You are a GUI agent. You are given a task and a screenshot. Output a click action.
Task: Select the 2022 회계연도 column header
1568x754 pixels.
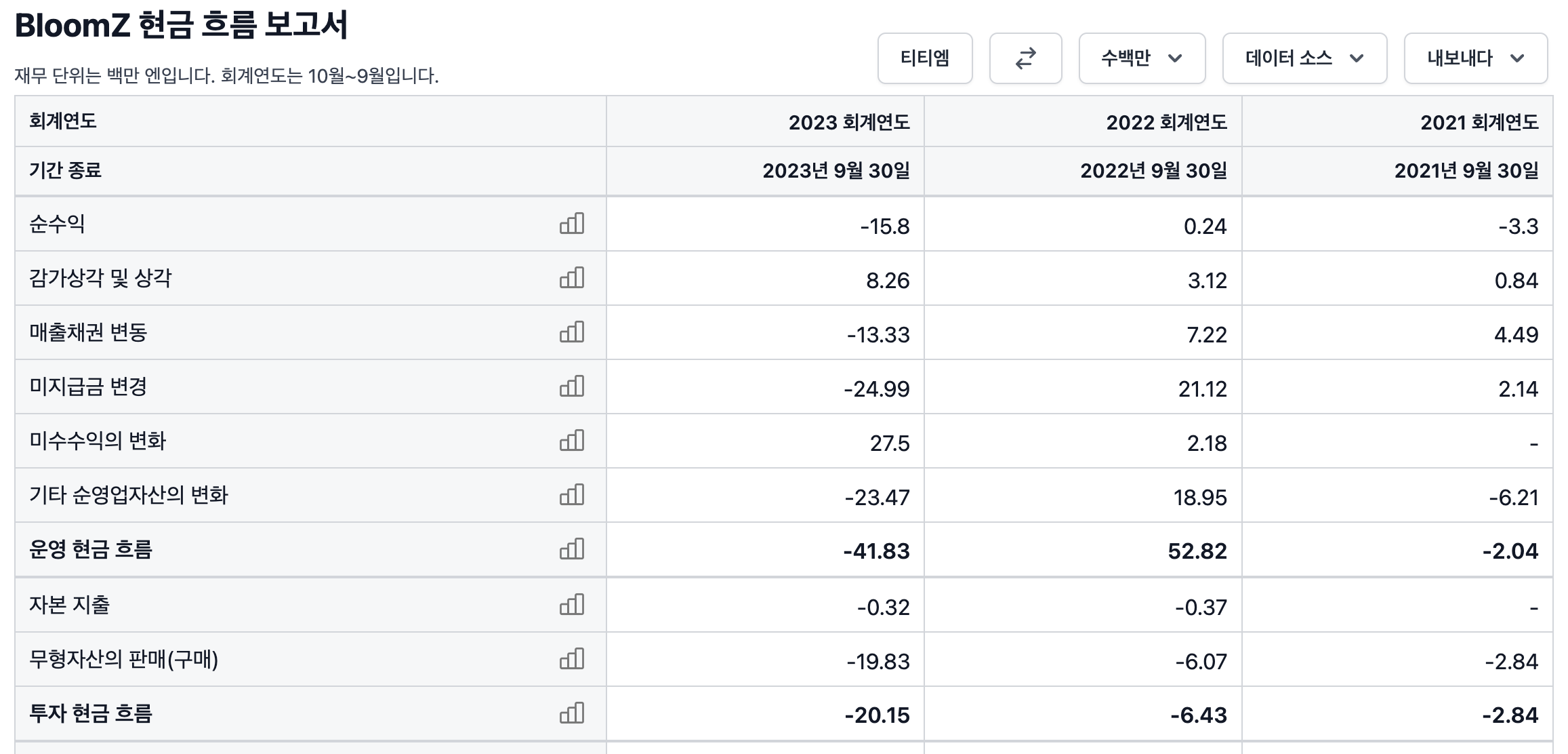pos(1166,123)
